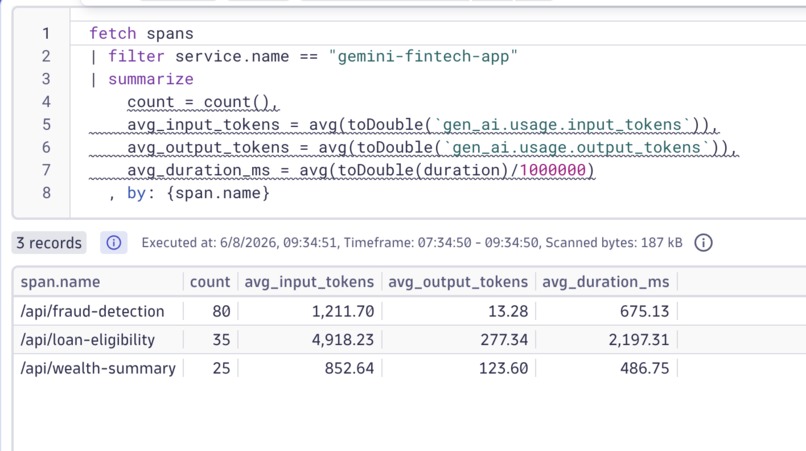Click avg duration value 2,197.31
This screenshot has width=806, height=451.
[x=639, y=340]
